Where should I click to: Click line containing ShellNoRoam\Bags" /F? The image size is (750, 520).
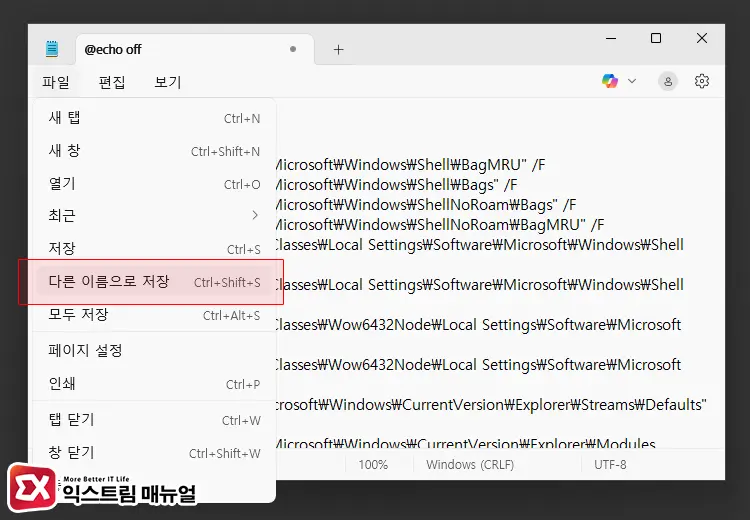(426, 205)
